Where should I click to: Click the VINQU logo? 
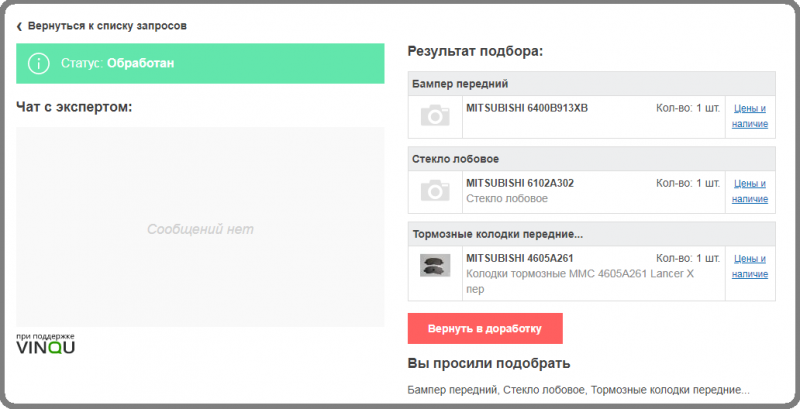[45, 344]
